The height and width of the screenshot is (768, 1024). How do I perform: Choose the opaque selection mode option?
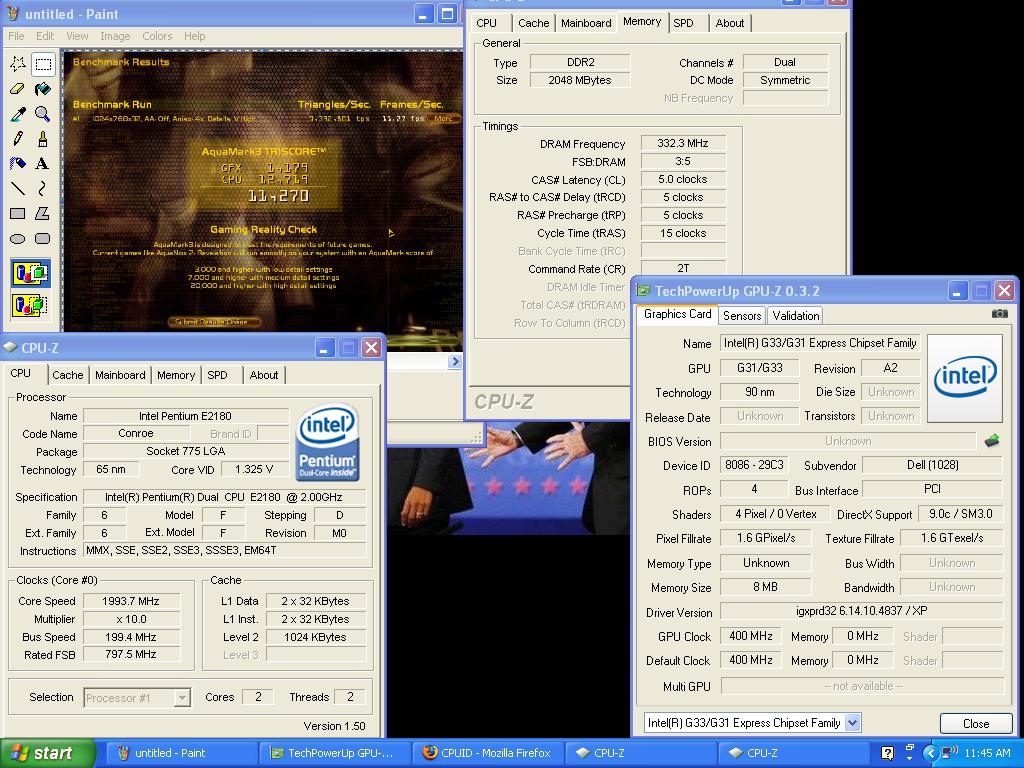tap(31, 273)
